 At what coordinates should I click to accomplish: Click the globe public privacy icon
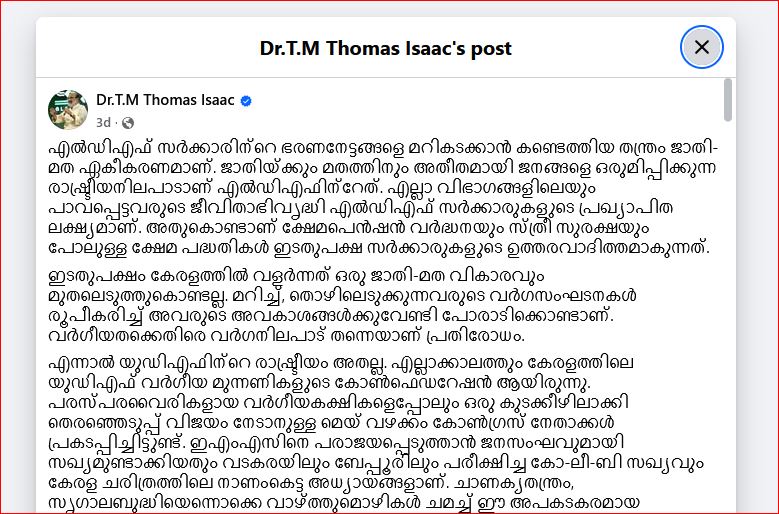click(127, 122)
